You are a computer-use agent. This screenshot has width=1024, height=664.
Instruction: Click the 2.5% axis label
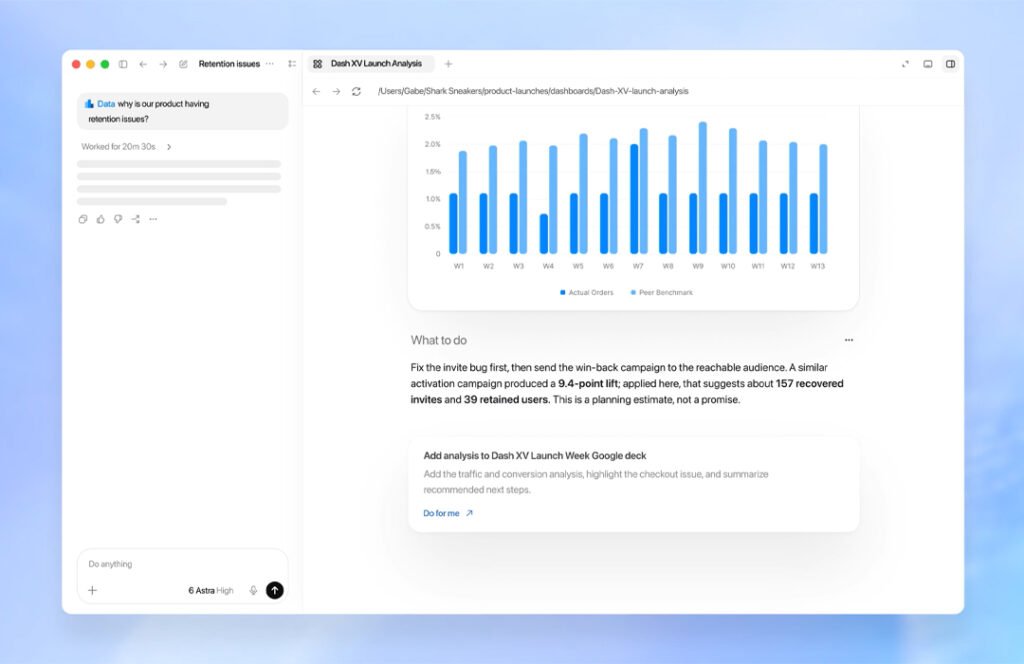point(432,117)
